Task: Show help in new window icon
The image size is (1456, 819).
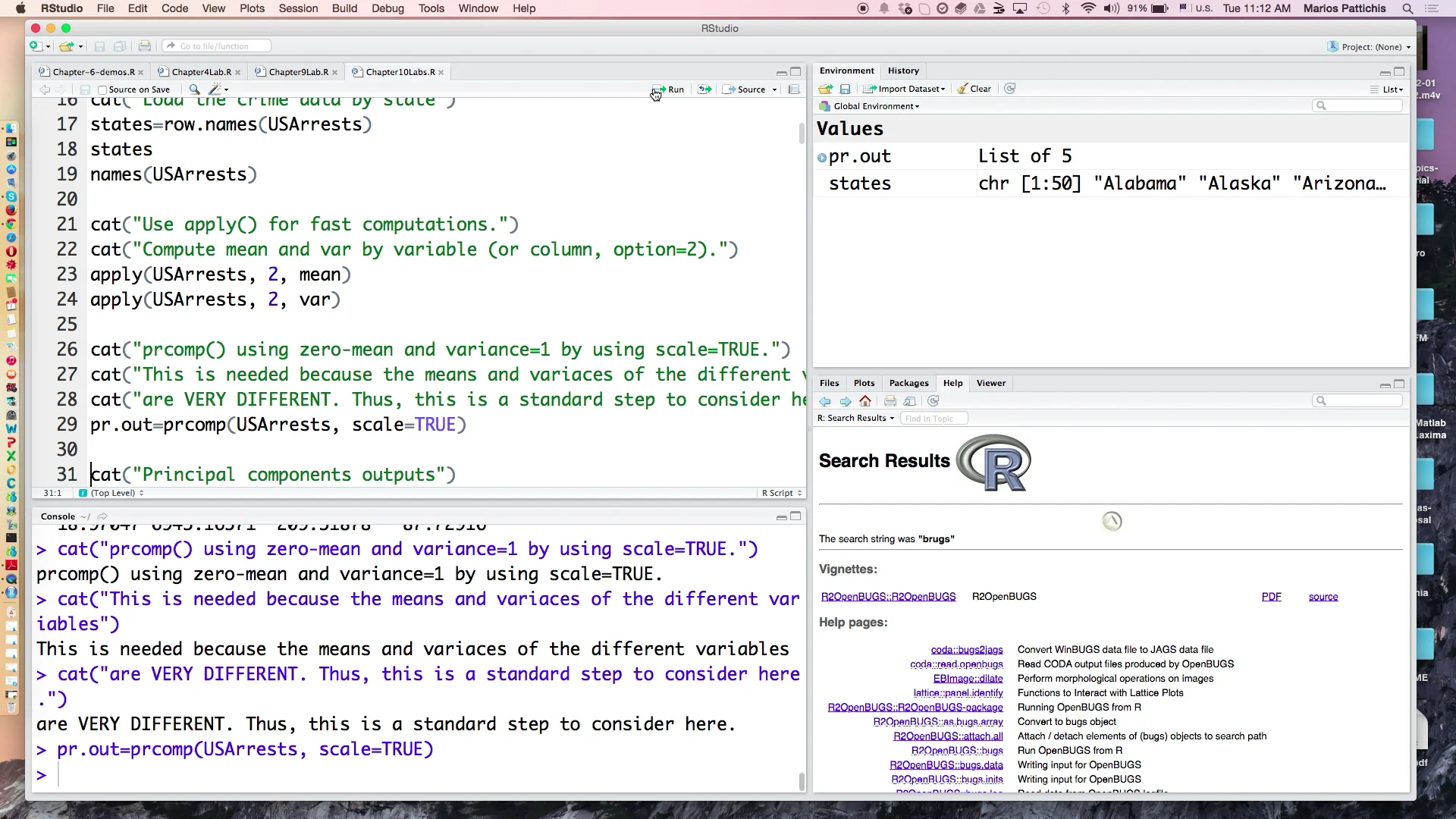Action: 910,401
